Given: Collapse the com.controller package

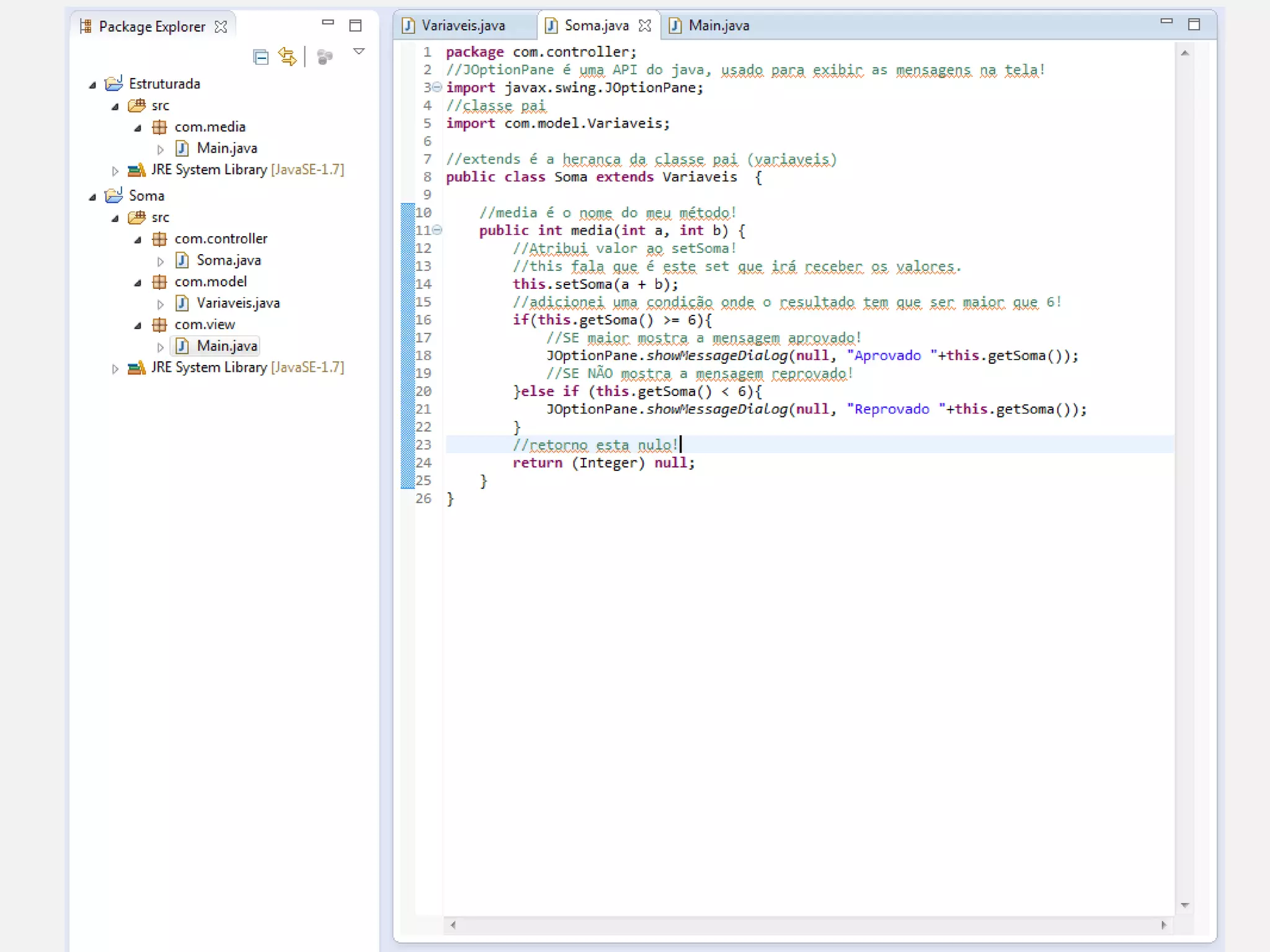Looking at the screenshot, I should pyautogui.click(x=138, y=240).
